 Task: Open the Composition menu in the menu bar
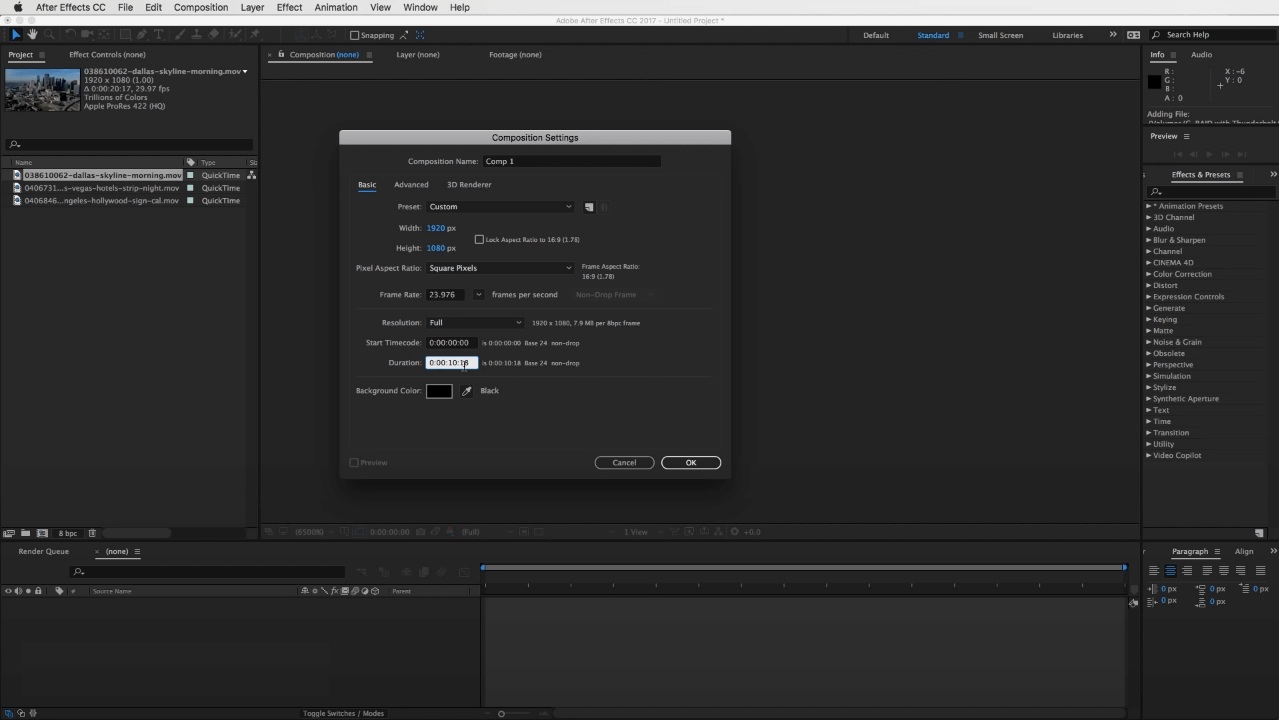tap(200, 7)
